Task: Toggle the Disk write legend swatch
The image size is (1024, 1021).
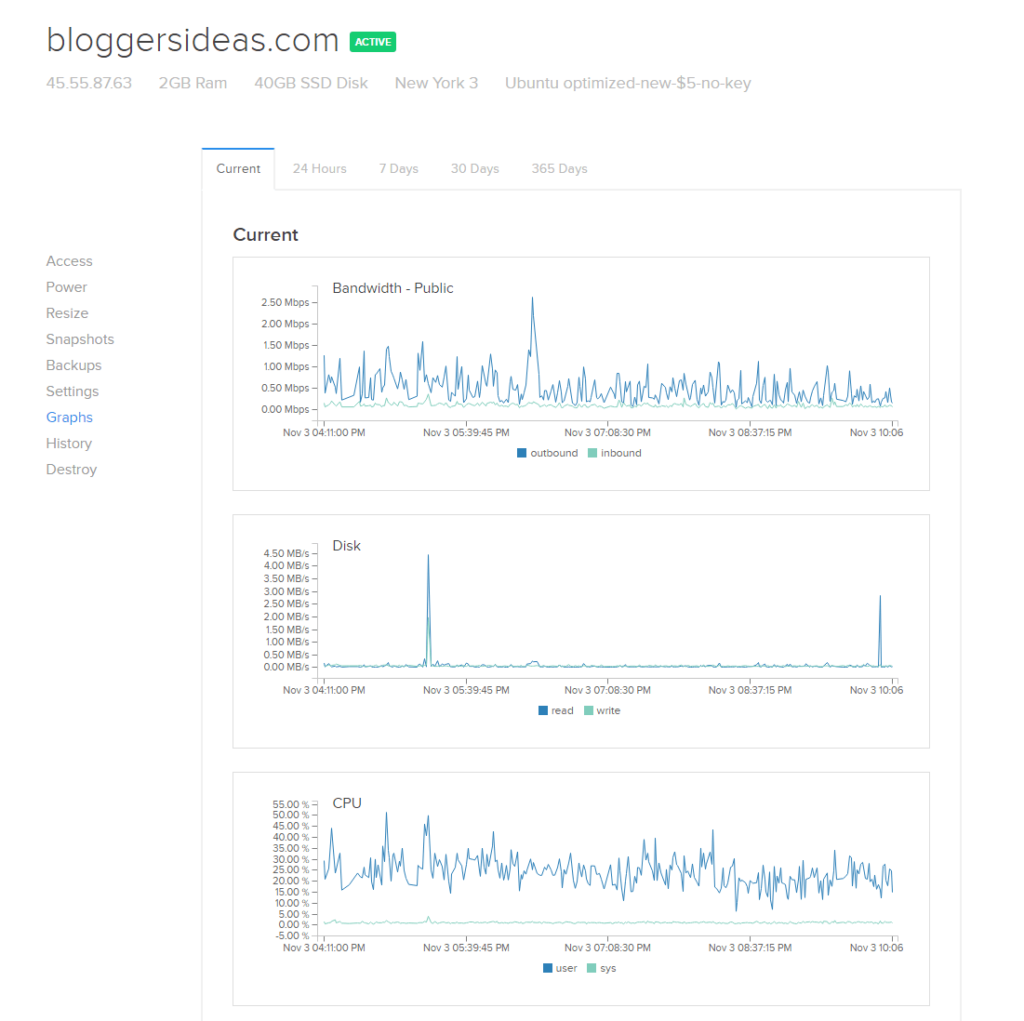Action: 588,711
